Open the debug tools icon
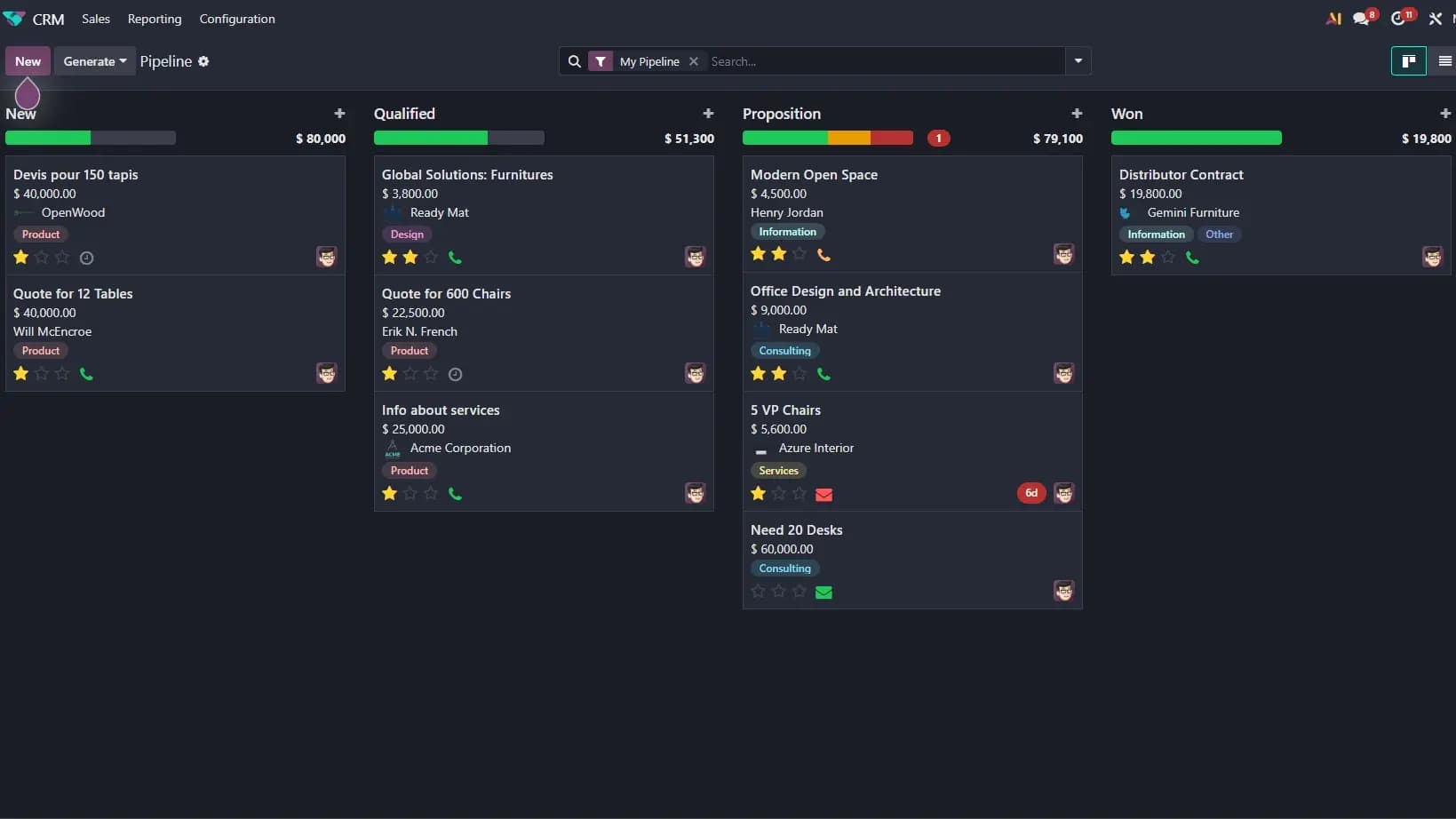 pyautogui.click(x=1436, y=19)
